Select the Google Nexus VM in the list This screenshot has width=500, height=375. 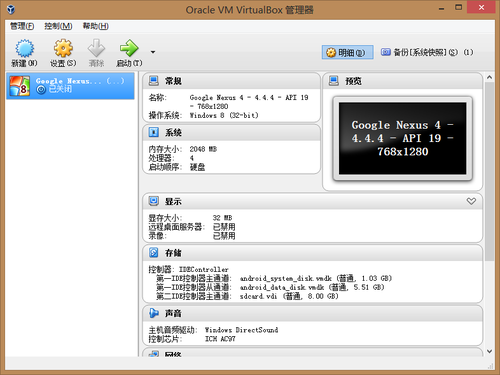tap(70, 86)
